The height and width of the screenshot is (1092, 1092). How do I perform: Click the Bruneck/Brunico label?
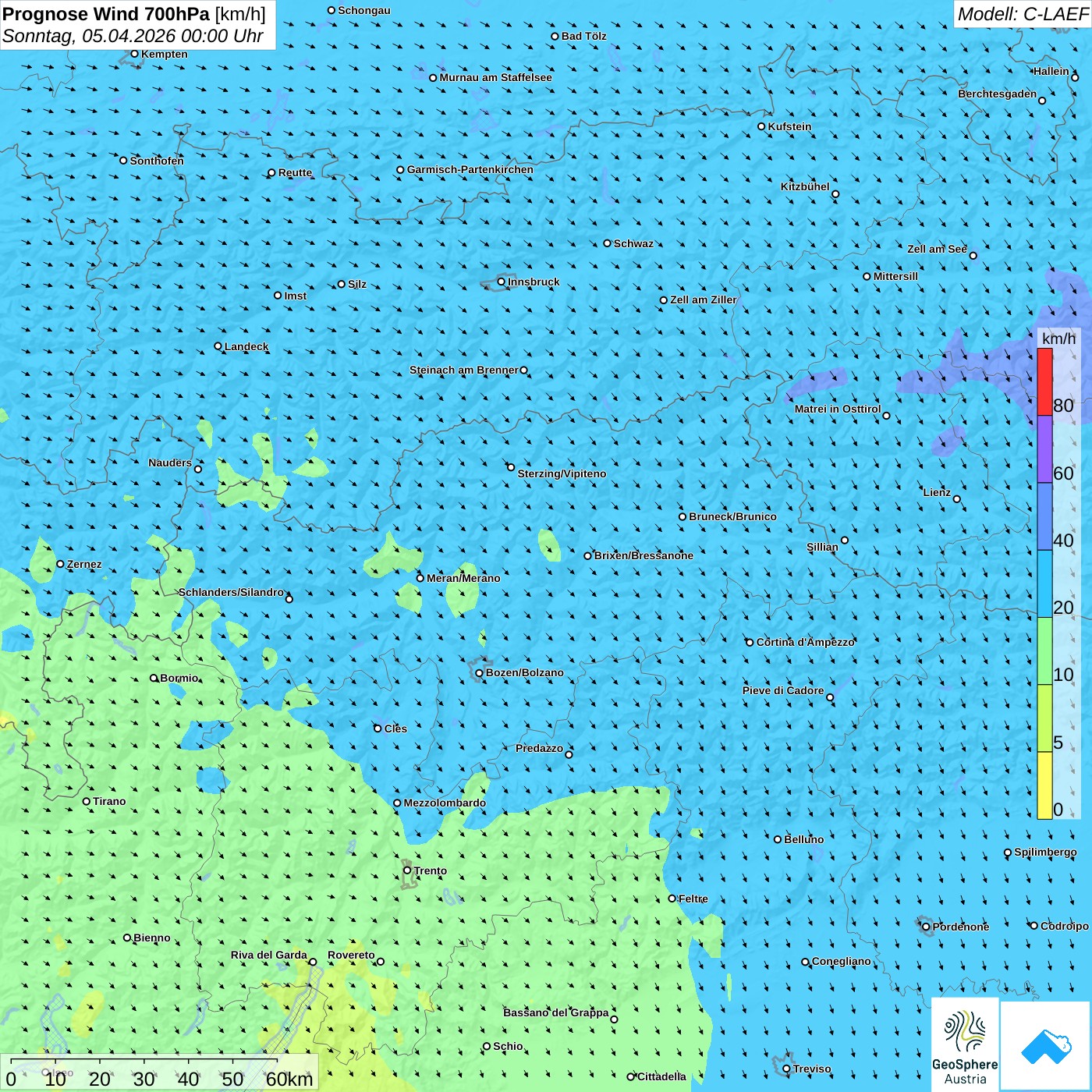tap(732, 516)
